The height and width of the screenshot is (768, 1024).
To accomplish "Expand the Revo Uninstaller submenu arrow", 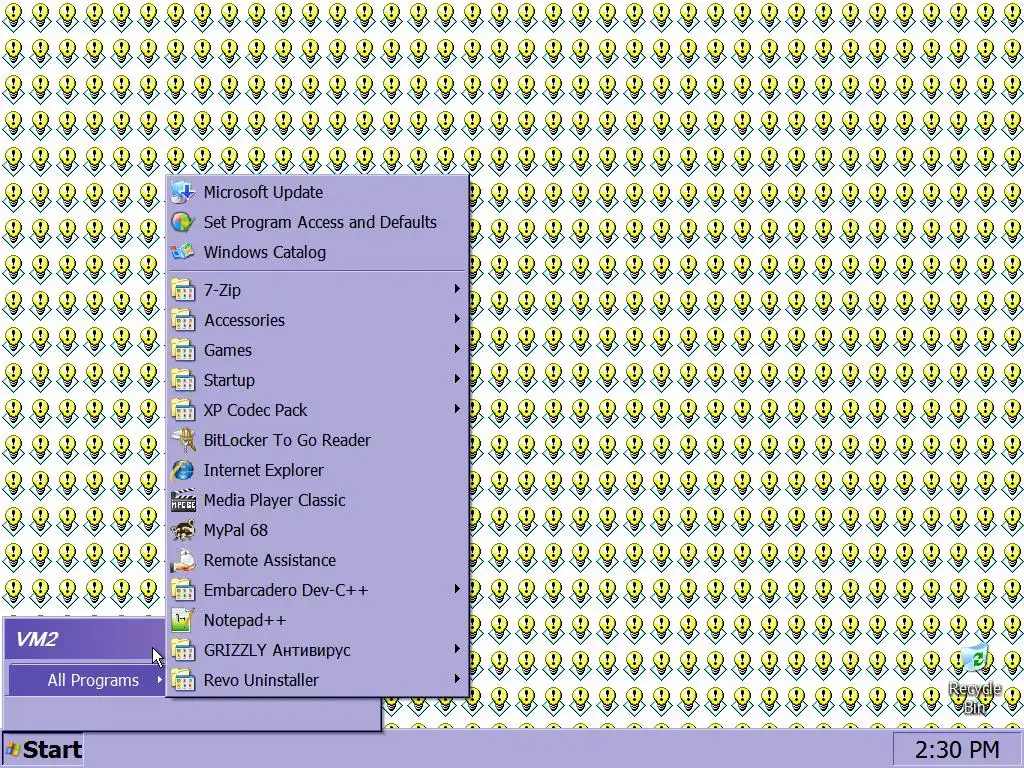I will pos(457,679).
